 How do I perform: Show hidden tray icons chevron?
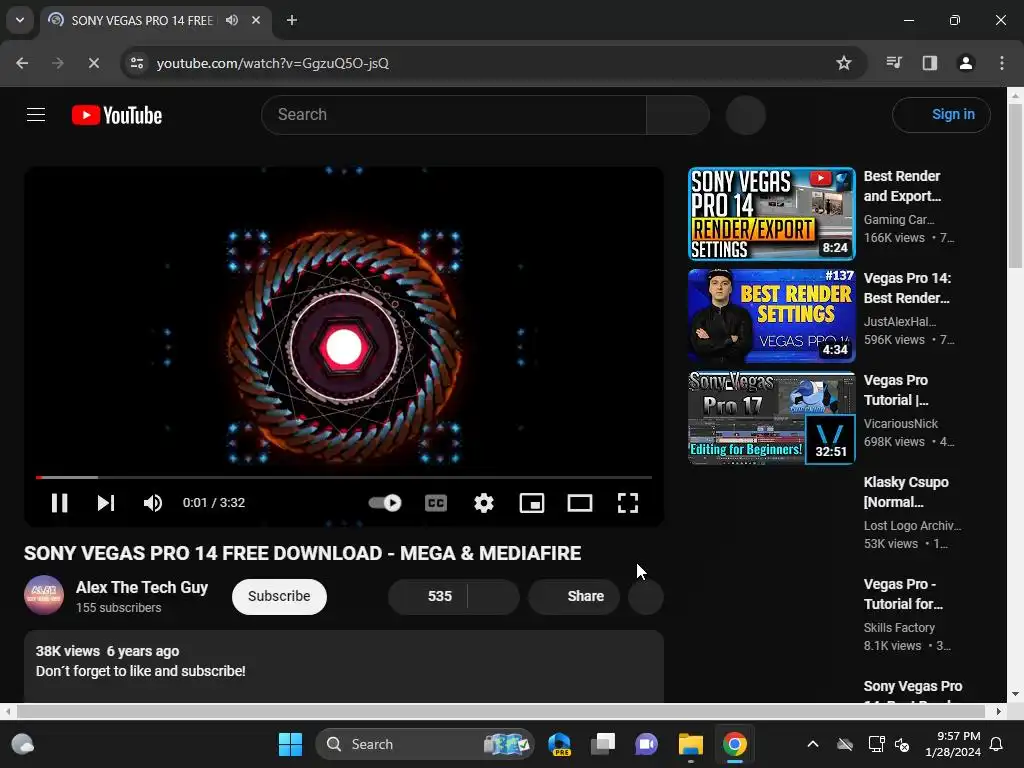pyautogui.click(x=812, y=744)
